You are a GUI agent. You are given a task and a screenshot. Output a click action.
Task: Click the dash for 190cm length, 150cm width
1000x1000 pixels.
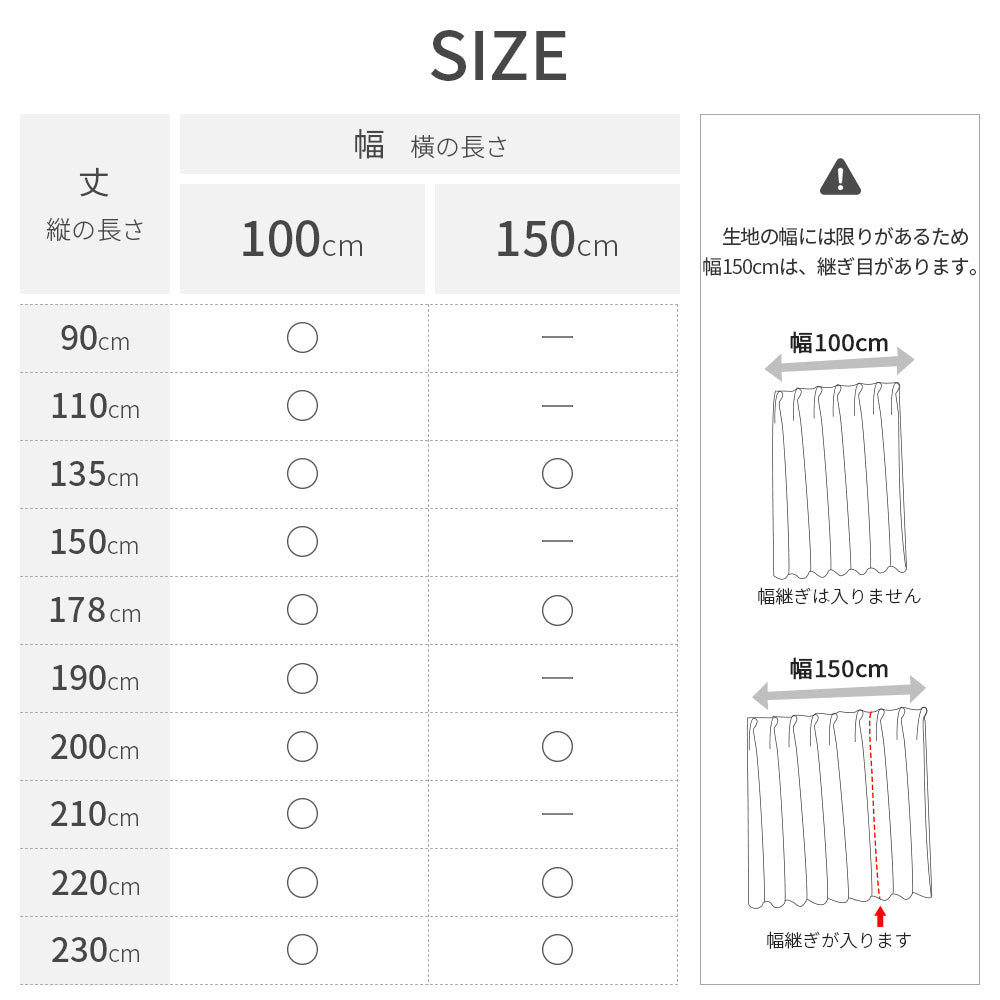point(557,678)
